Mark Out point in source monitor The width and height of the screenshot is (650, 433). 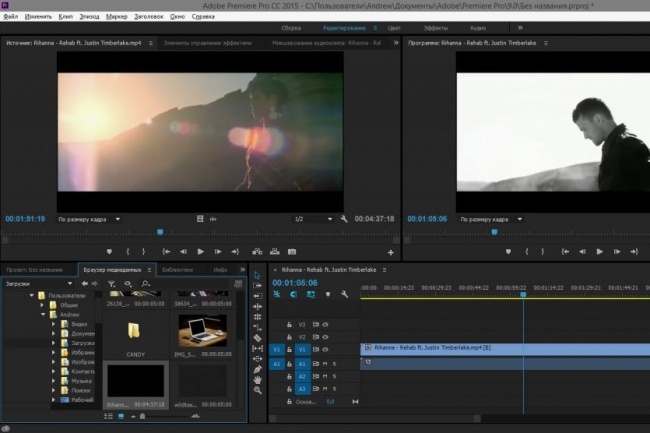(143, 252)
